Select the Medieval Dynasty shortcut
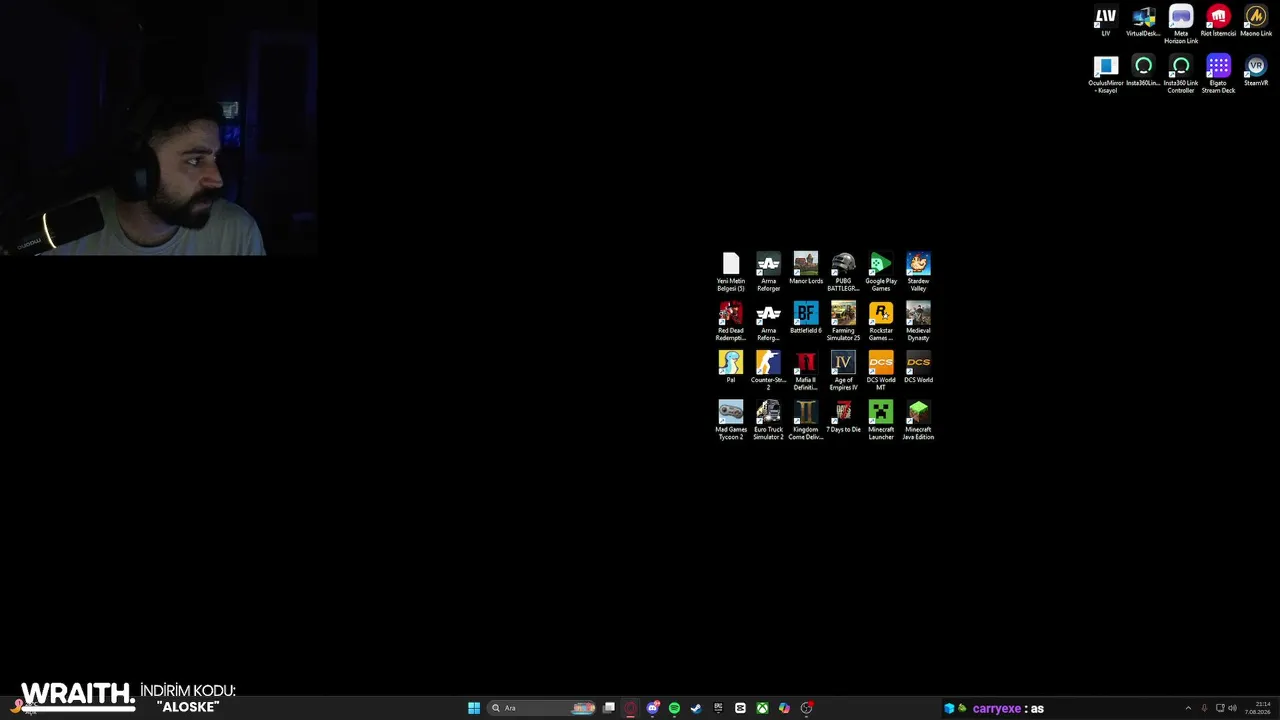Image resolution: width=1280 pixels, height=720 pixels. click(918, 321)
